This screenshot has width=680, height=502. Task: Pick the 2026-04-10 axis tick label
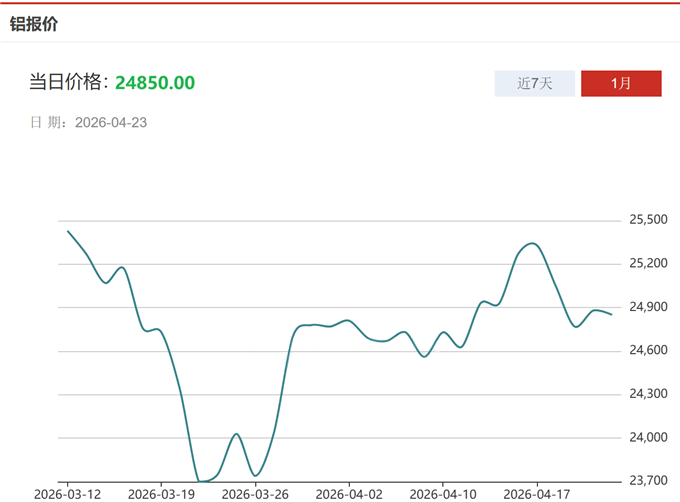[443, 493]
